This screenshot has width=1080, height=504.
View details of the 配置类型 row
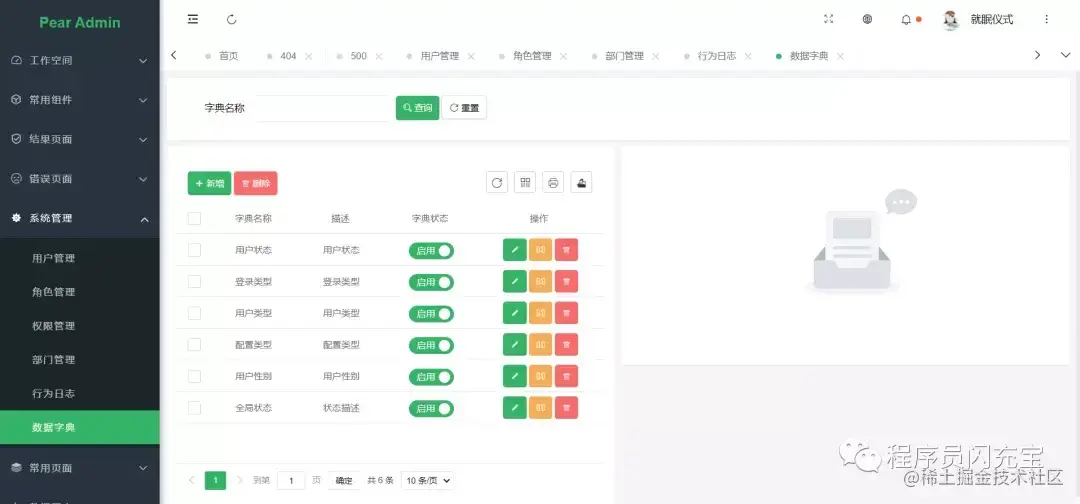(541, 345)
